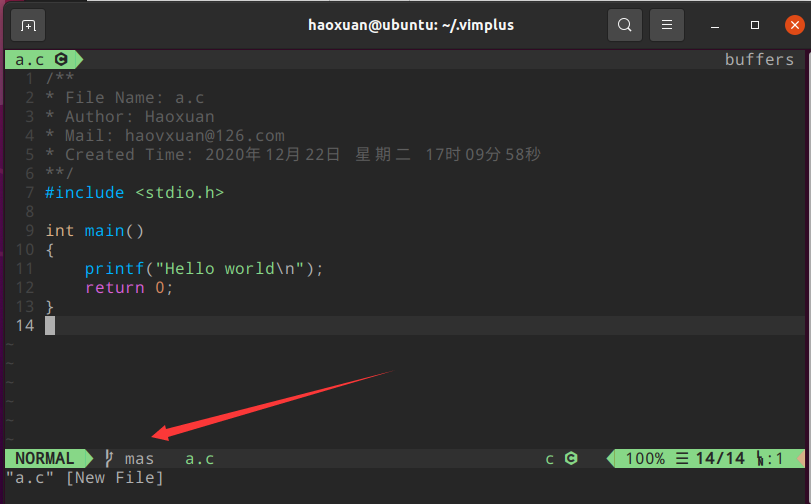Image resolution: width=811 pixels, height=504 pixels.
Task: Click the 100% scroll position indicator
Action: tap(645, 459)
